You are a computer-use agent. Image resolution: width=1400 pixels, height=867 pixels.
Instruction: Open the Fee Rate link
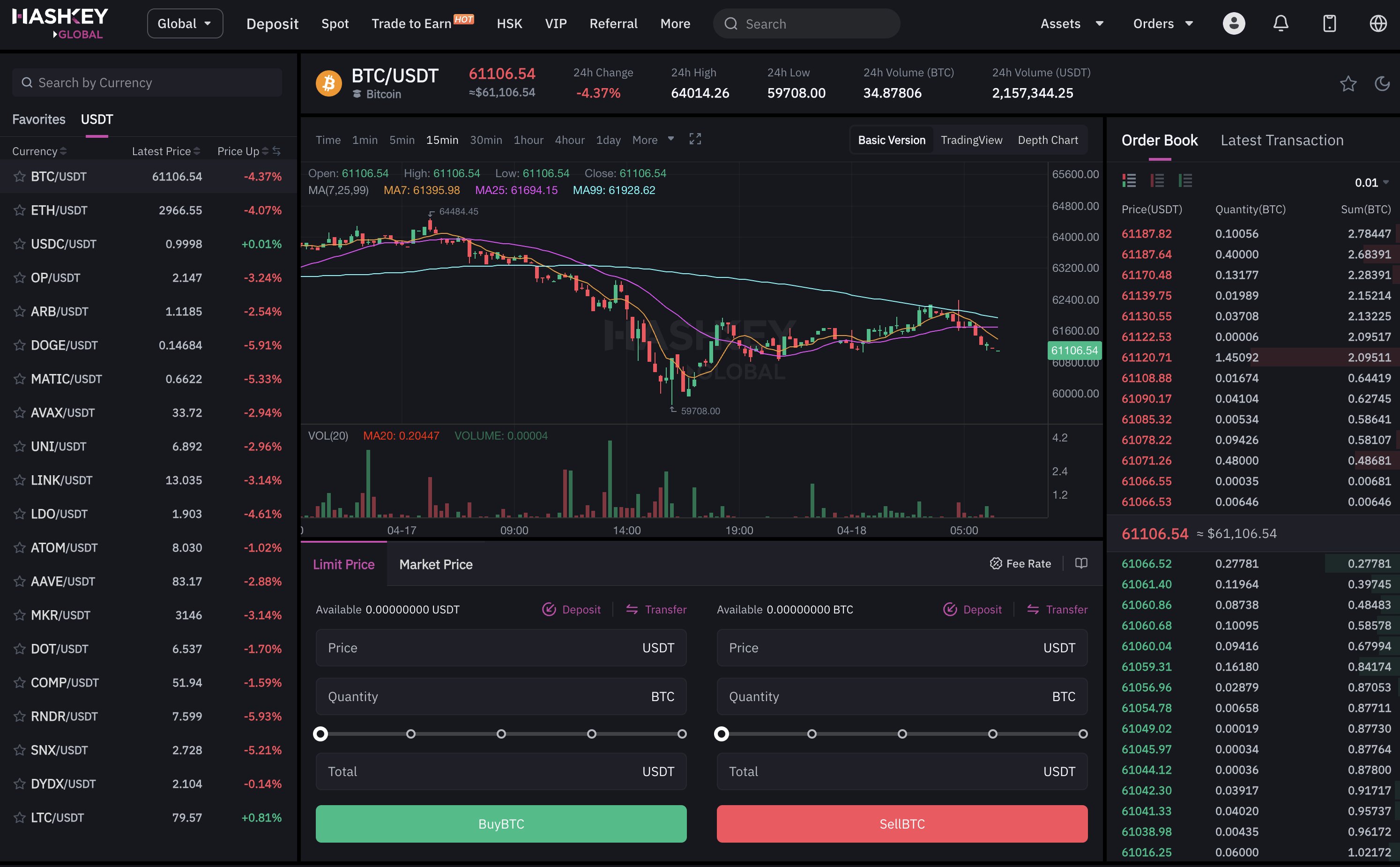pyautogui.click(x=1020, y=564)
